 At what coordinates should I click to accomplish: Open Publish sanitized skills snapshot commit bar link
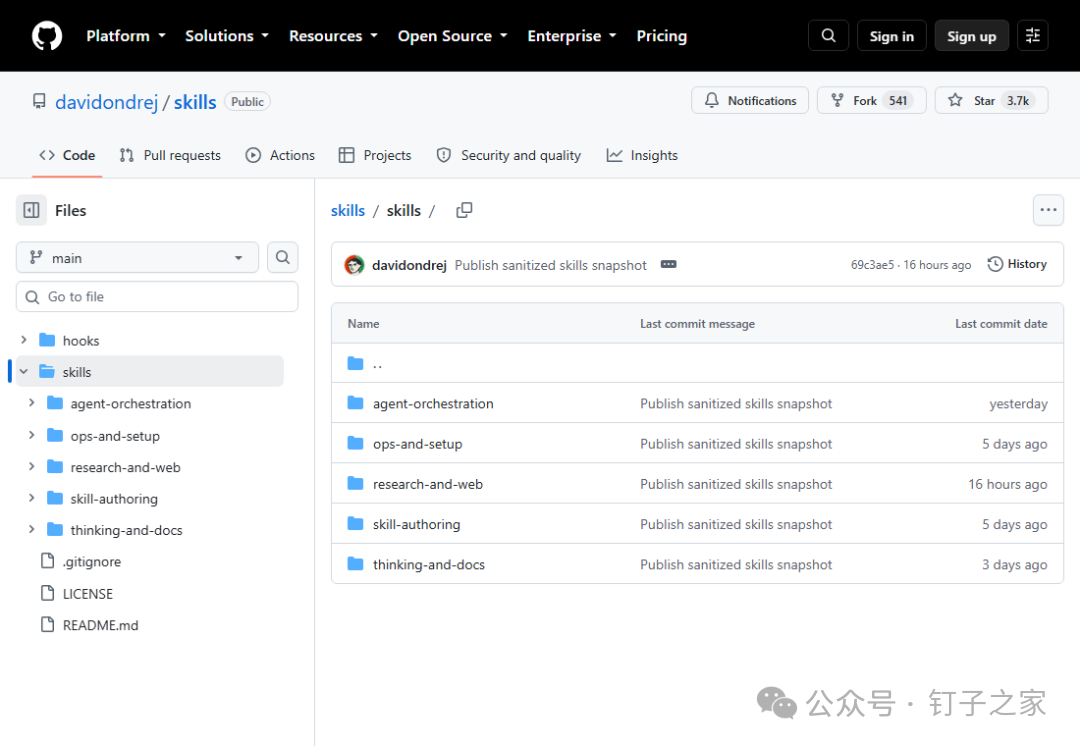click(550, 265)
